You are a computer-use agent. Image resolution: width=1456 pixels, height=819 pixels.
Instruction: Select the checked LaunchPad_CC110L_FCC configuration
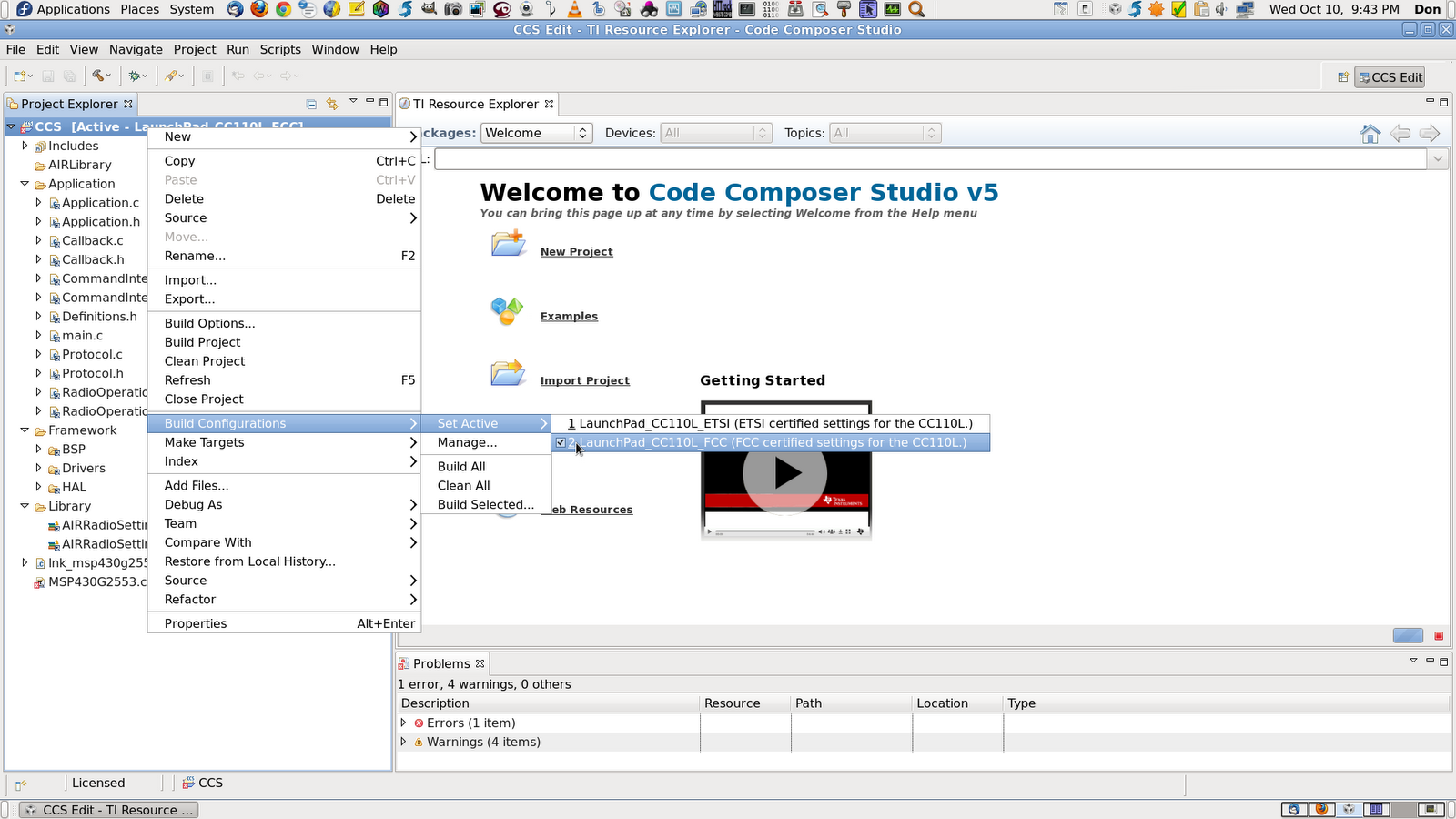click(x=771, y=442)
